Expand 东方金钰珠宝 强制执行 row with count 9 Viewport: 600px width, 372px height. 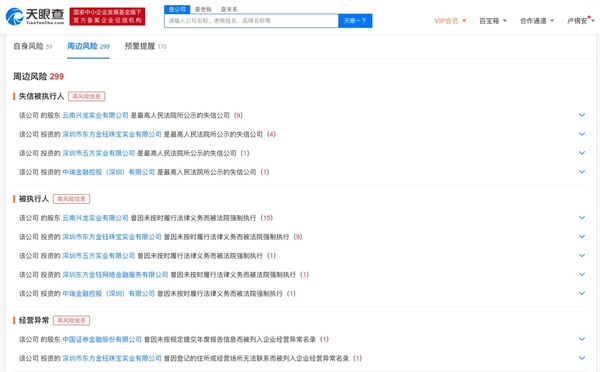[582, 237]
